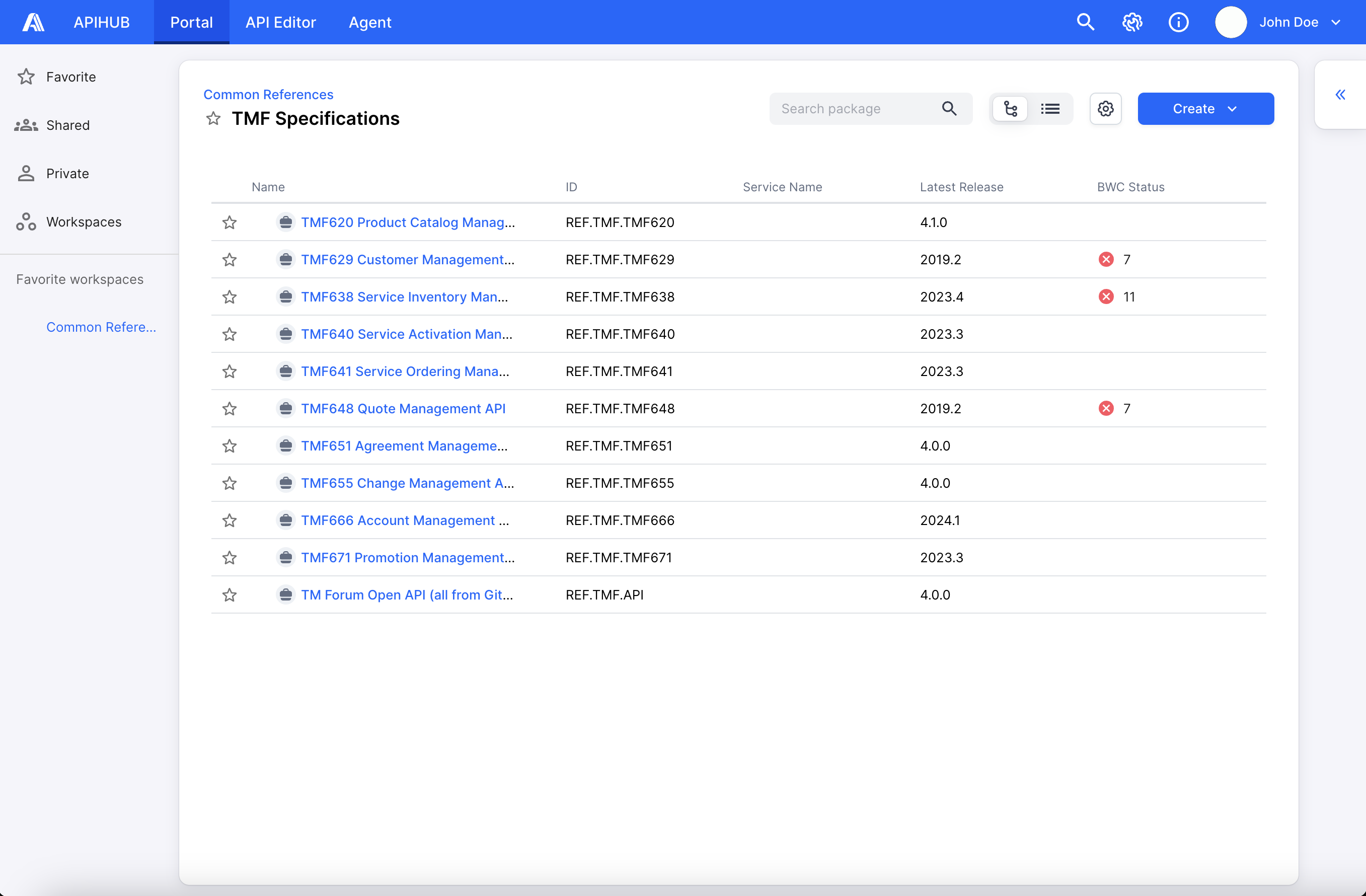The height and width of the screenshot is (896, 1366).
Task: Click the BWC Status column header
Action: tap(1130, 187)
